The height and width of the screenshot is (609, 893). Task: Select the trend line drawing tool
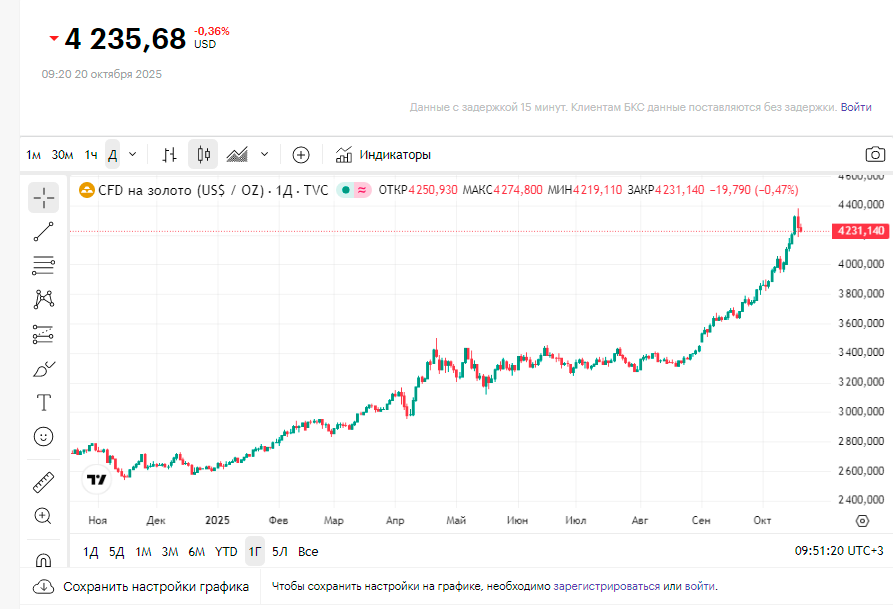43,232
